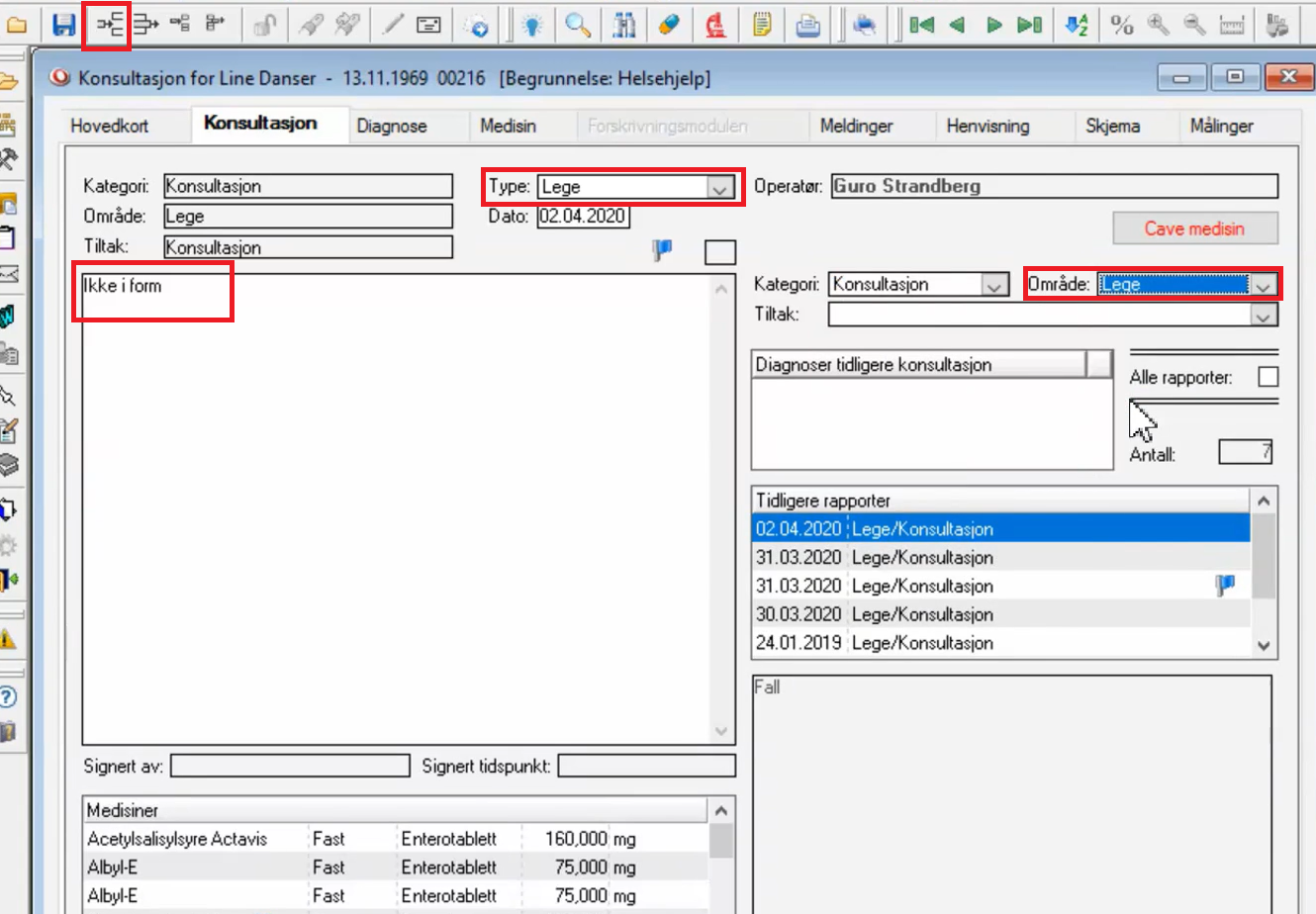Click the blue floppy disk save icon
Viewport: 1316px width, 914px height.
click(x=64, y=25)
